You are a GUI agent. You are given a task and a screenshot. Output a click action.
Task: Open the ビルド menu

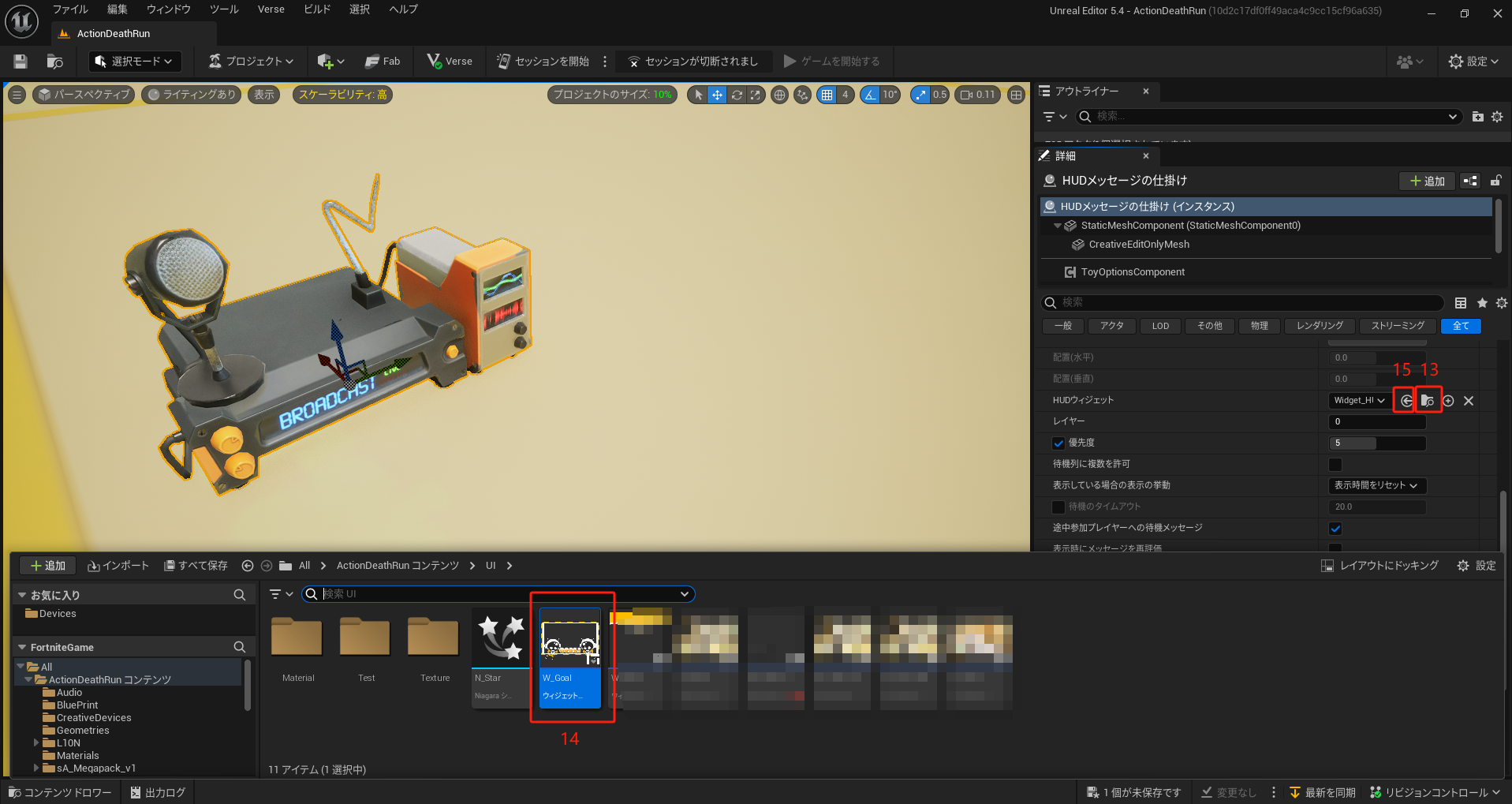pyautogui.click(x=317, y=9)
